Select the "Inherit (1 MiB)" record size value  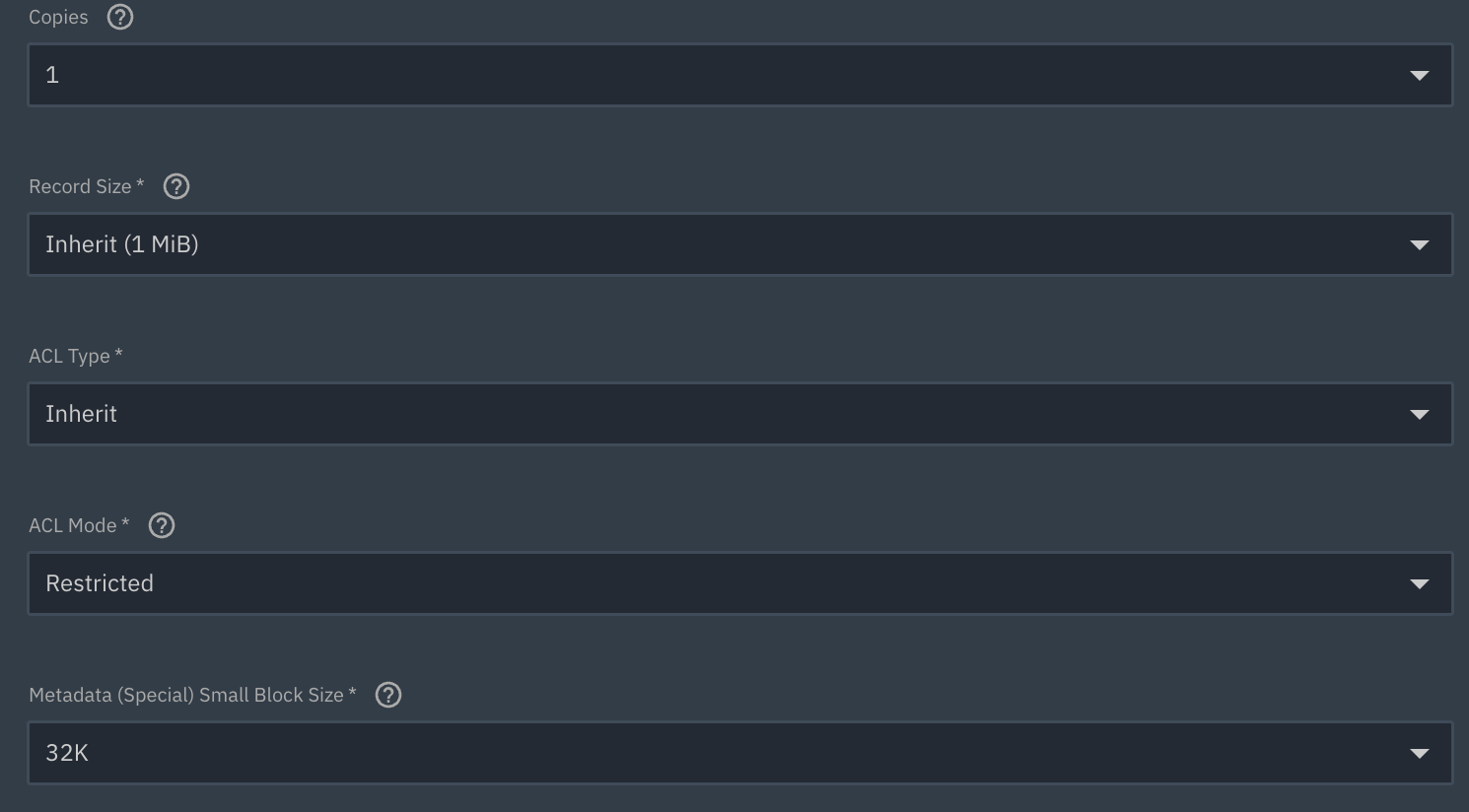[x=122, y=244]
